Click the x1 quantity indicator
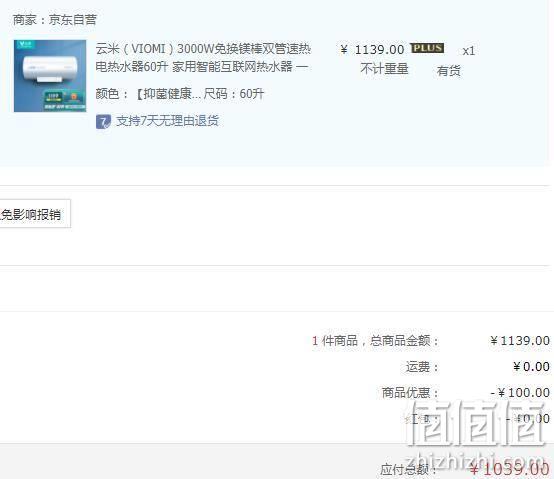 (x=468, y=51)
